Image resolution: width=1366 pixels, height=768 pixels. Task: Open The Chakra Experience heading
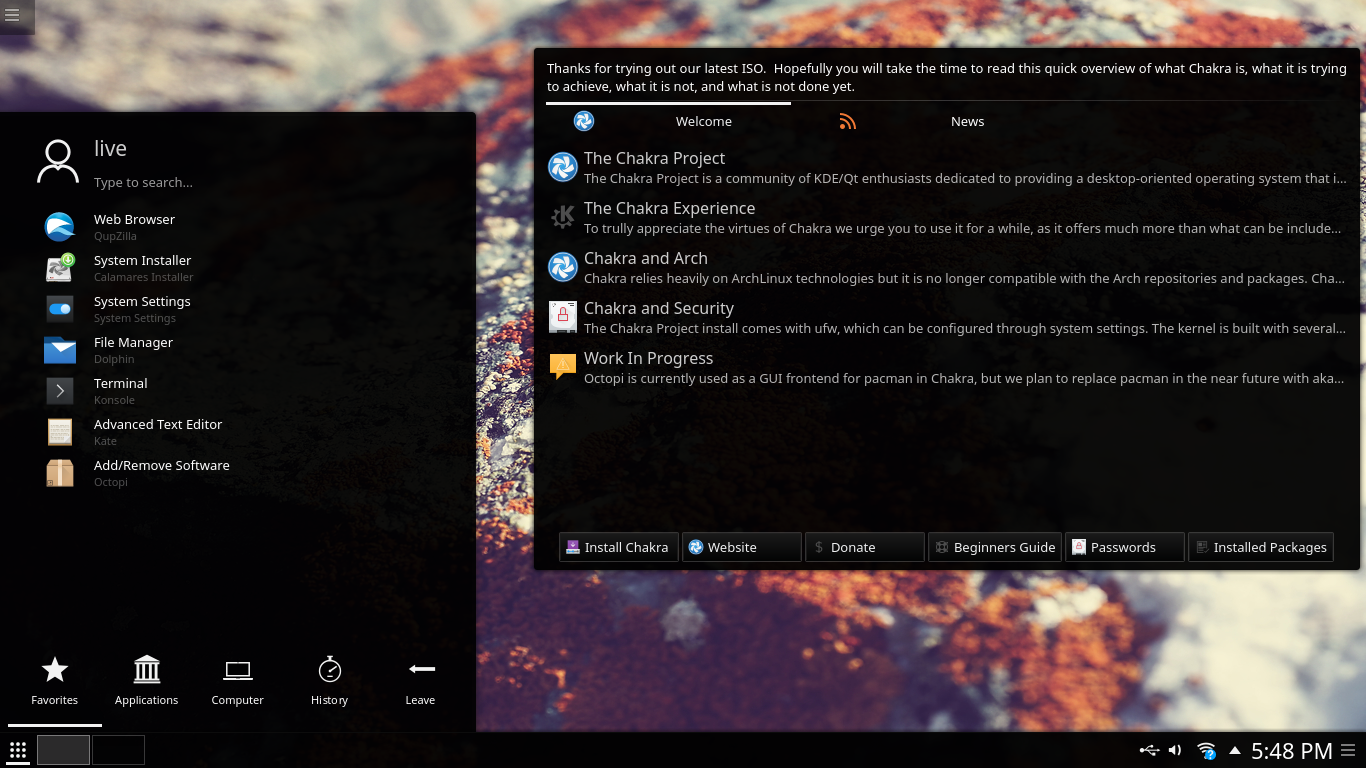point(669,208)
